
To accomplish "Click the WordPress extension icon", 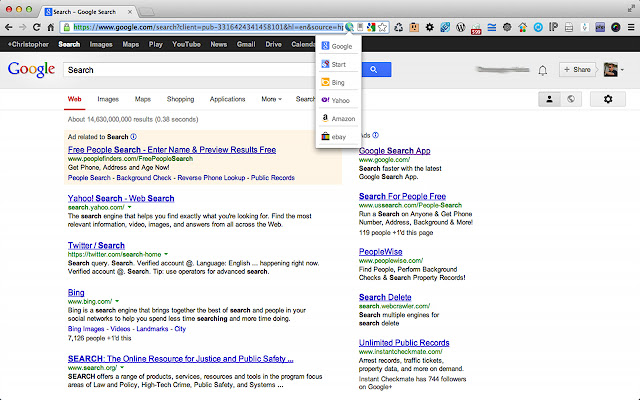I will (x=460, y=27).
